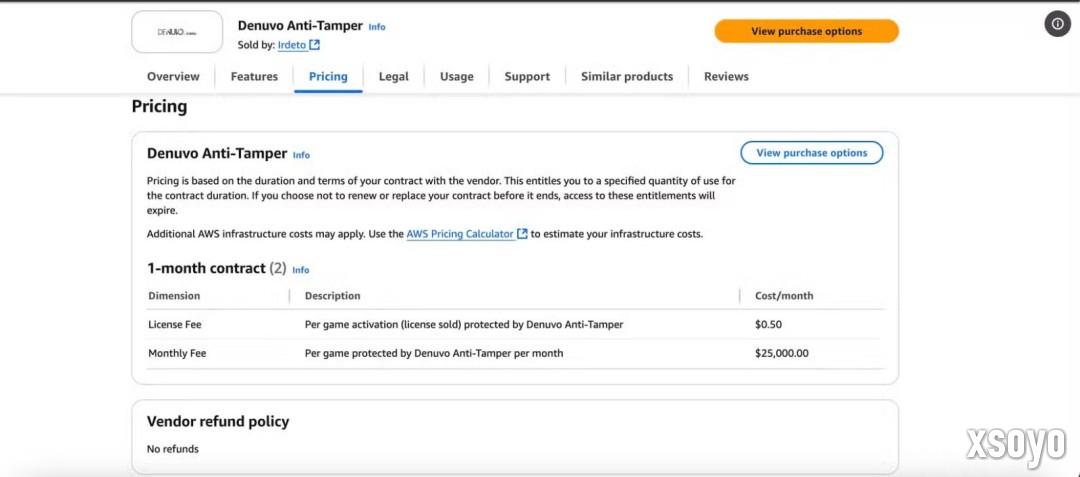Switch to the Features tab

coord(254,77)
